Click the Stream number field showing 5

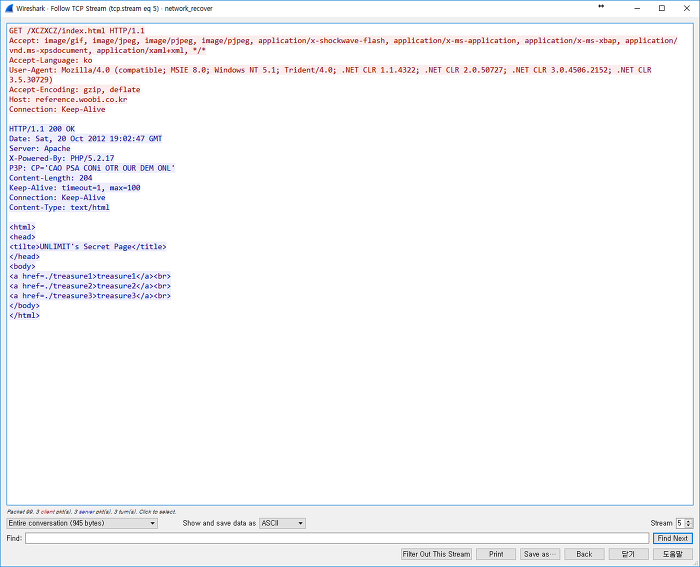click(x=680, y=523)
